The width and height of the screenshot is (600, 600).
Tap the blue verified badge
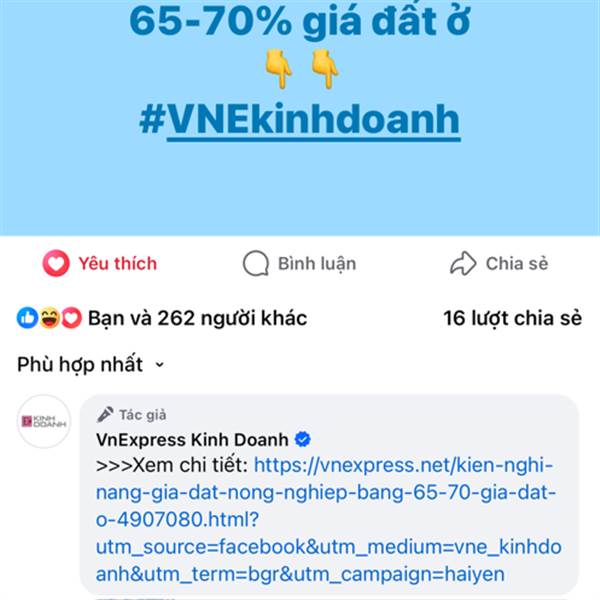[x=303, y=439]
